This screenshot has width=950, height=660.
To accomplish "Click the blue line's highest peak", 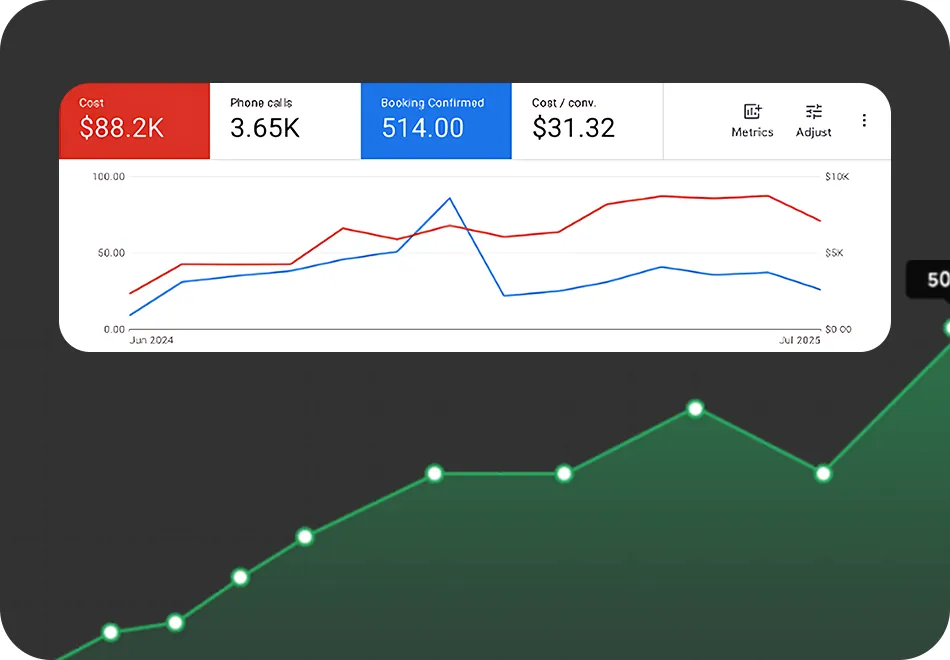I will [450, 198].
